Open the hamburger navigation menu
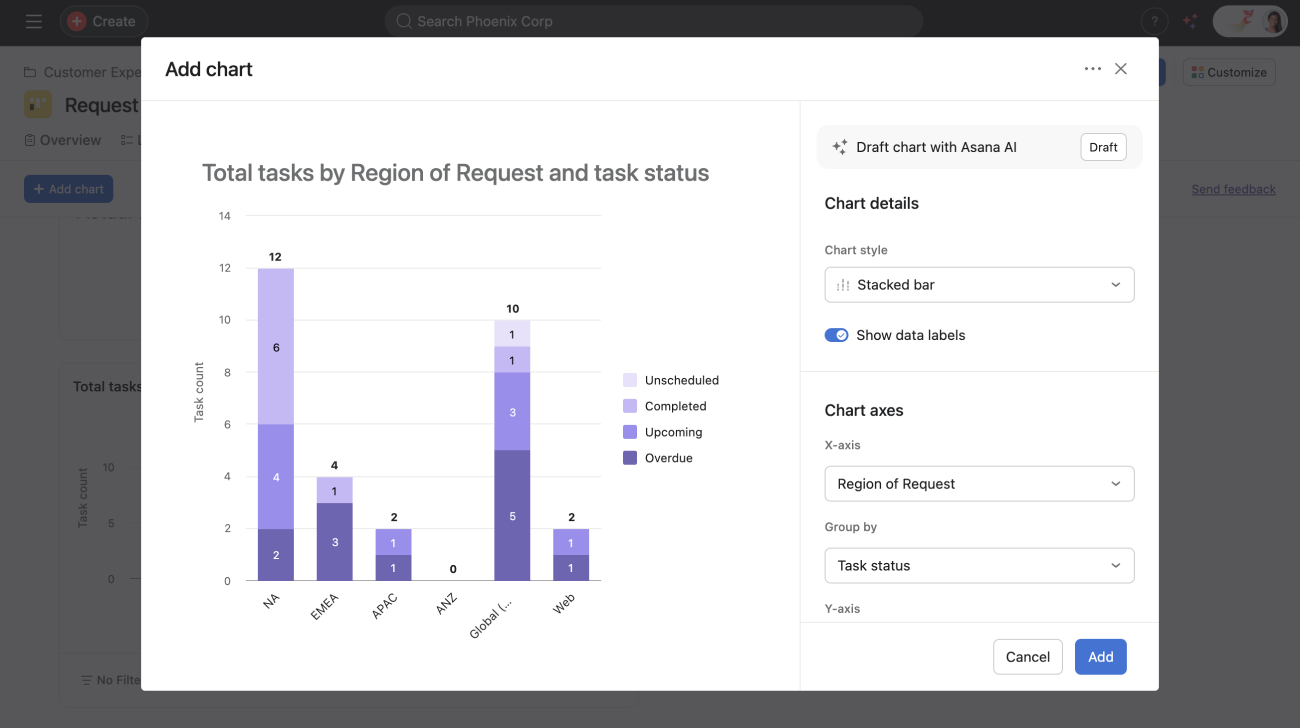Viewport: 1300px width, 728px height. coord(34,21)
